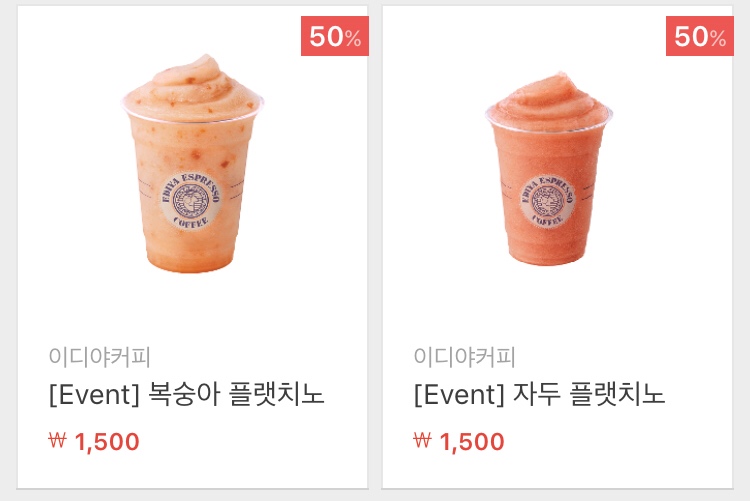Click the whipped top of the peach drink
The width and height of the screenshot is (750, 501).
(x=192, y=87)
